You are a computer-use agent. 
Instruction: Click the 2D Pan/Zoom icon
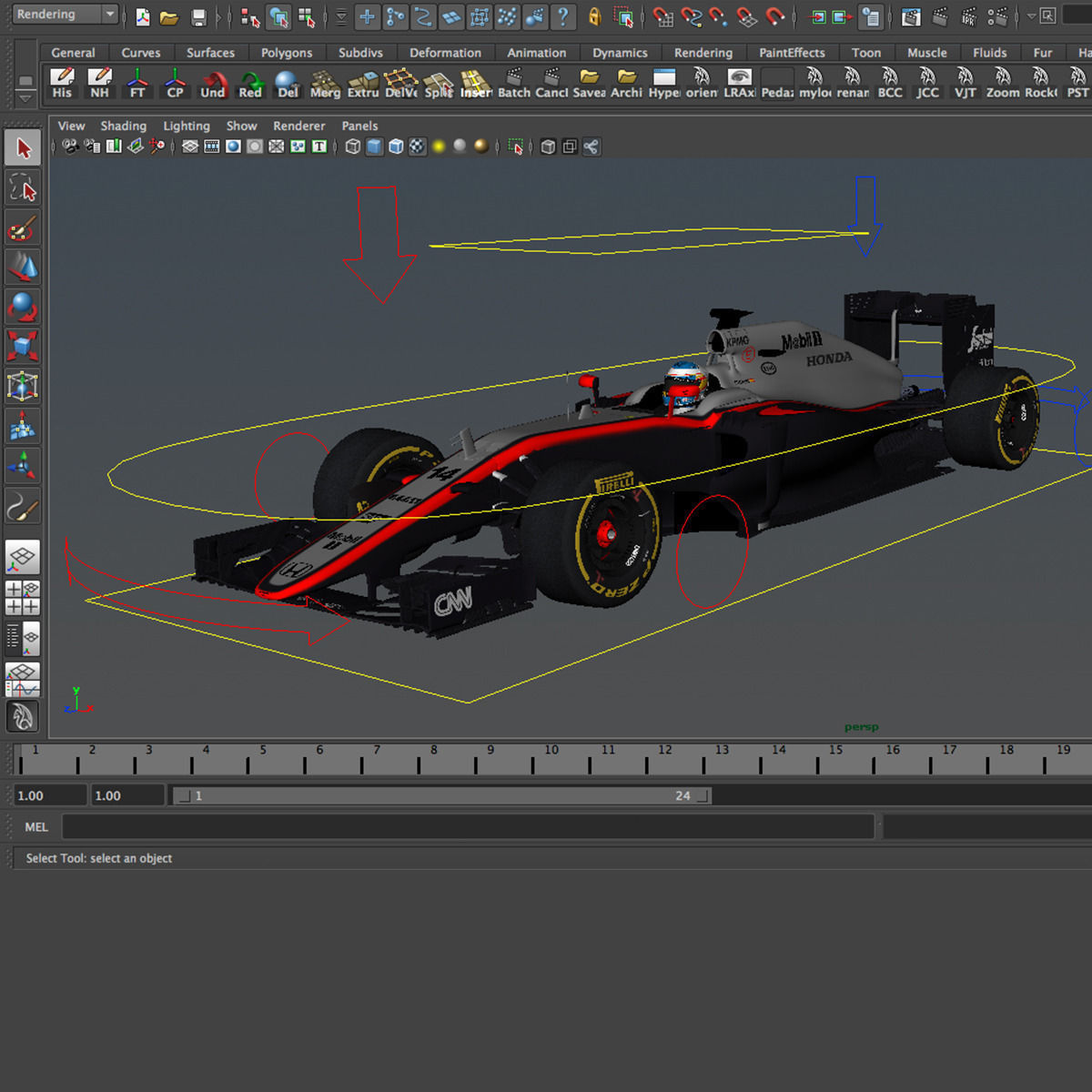(157, 147)
